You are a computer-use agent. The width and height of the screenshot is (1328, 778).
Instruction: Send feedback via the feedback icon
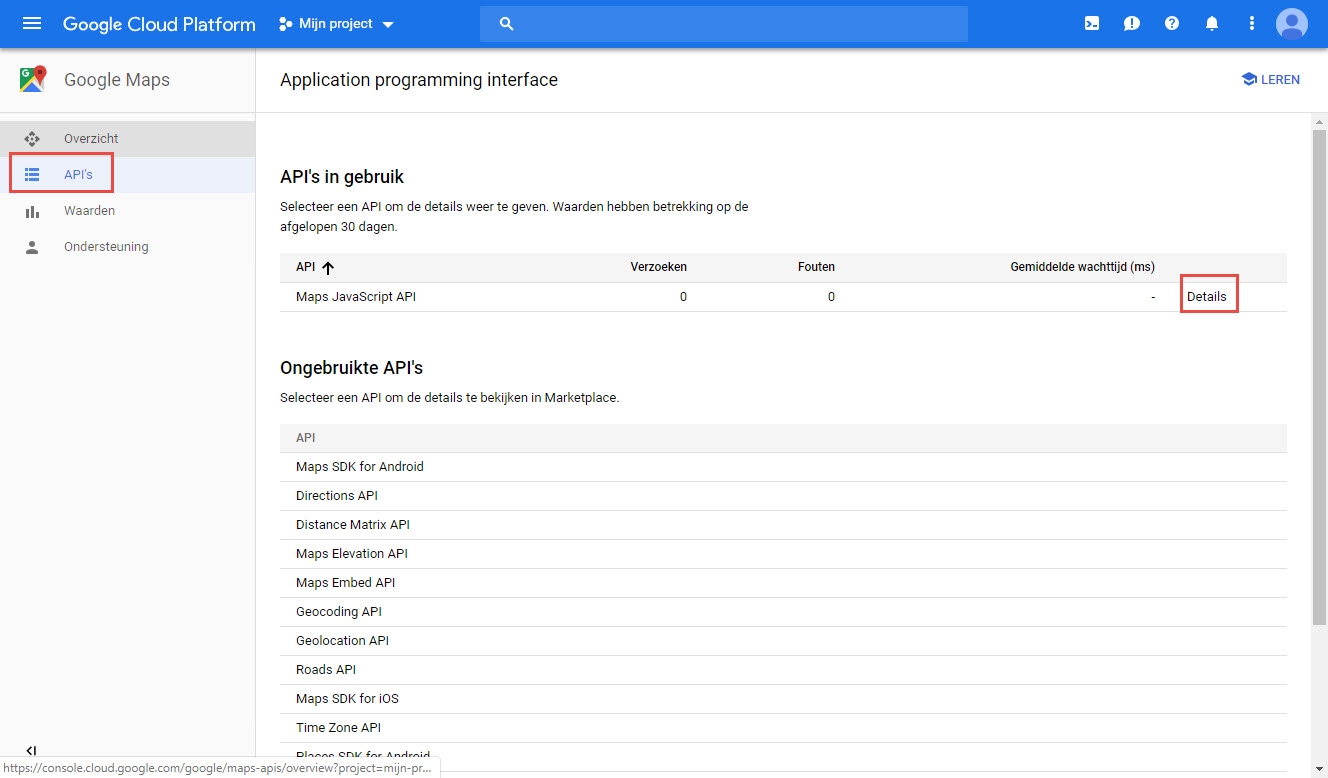click(1131, 22)
